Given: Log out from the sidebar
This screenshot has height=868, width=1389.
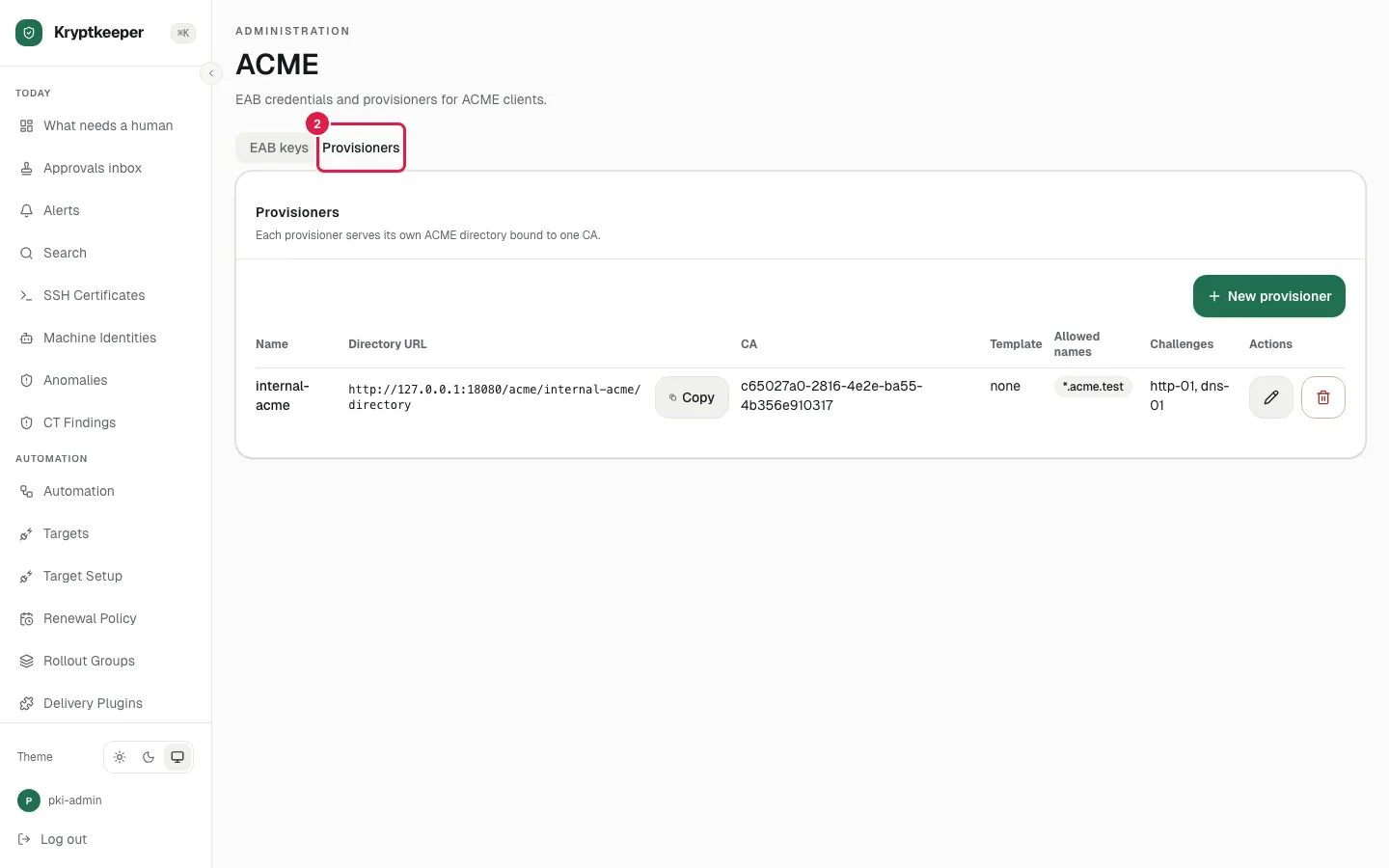Looking at the screenshot, I should click(53, 839).
